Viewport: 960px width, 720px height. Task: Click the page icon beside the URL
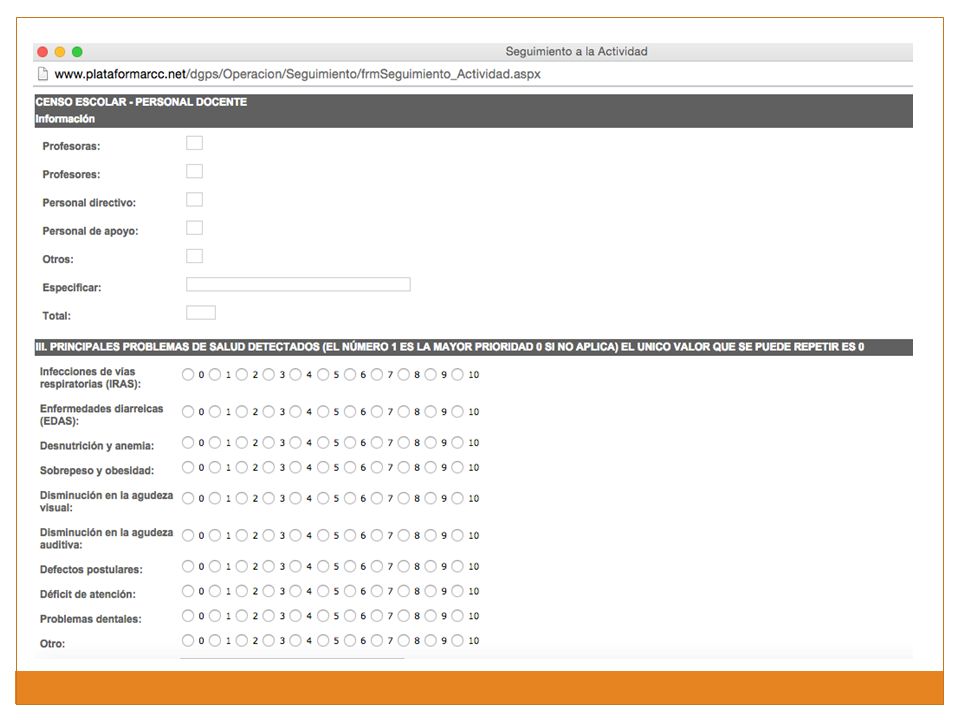pos(43,74)
